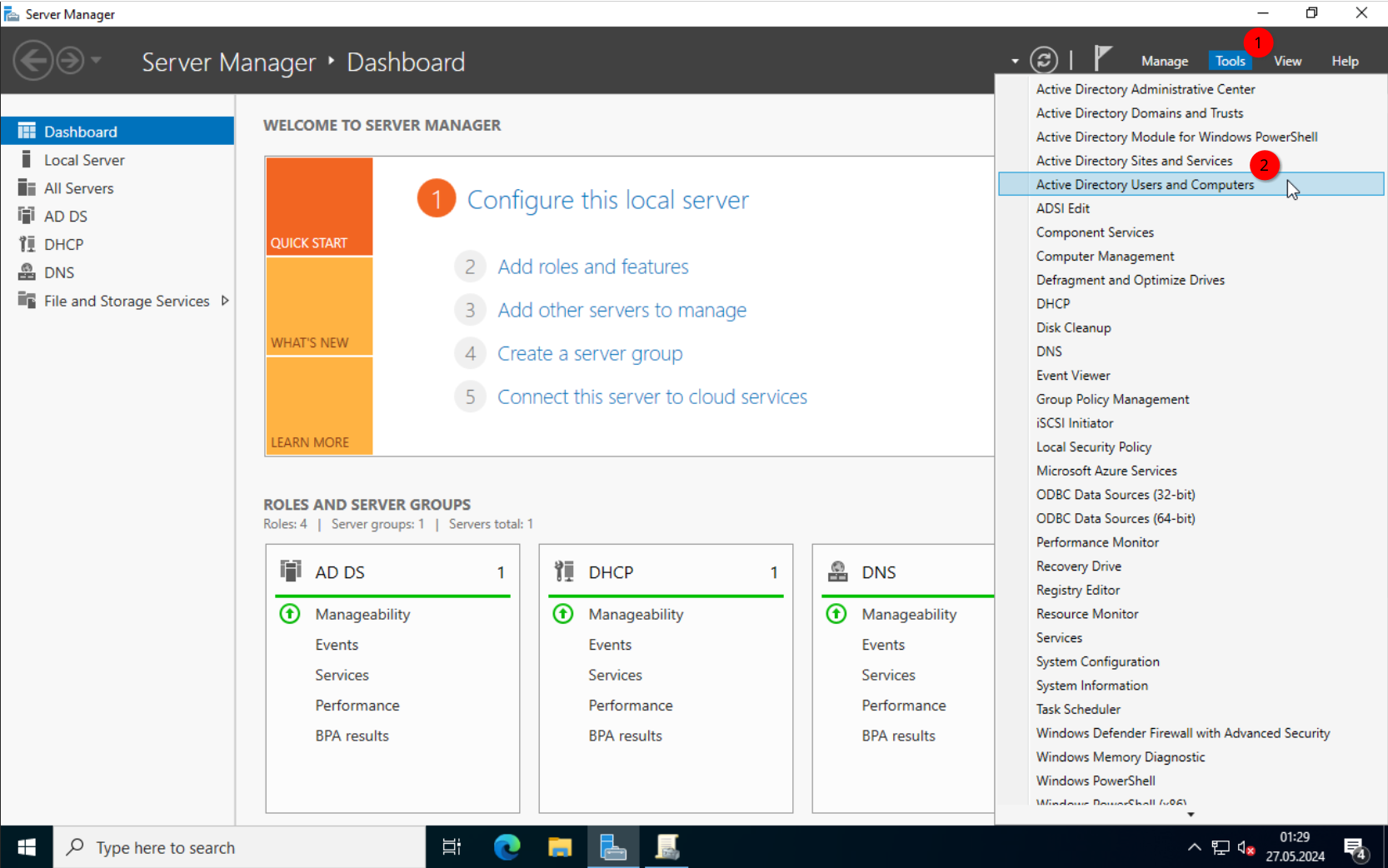Click Connect this server to cloud services

click(x=652, y=397)
